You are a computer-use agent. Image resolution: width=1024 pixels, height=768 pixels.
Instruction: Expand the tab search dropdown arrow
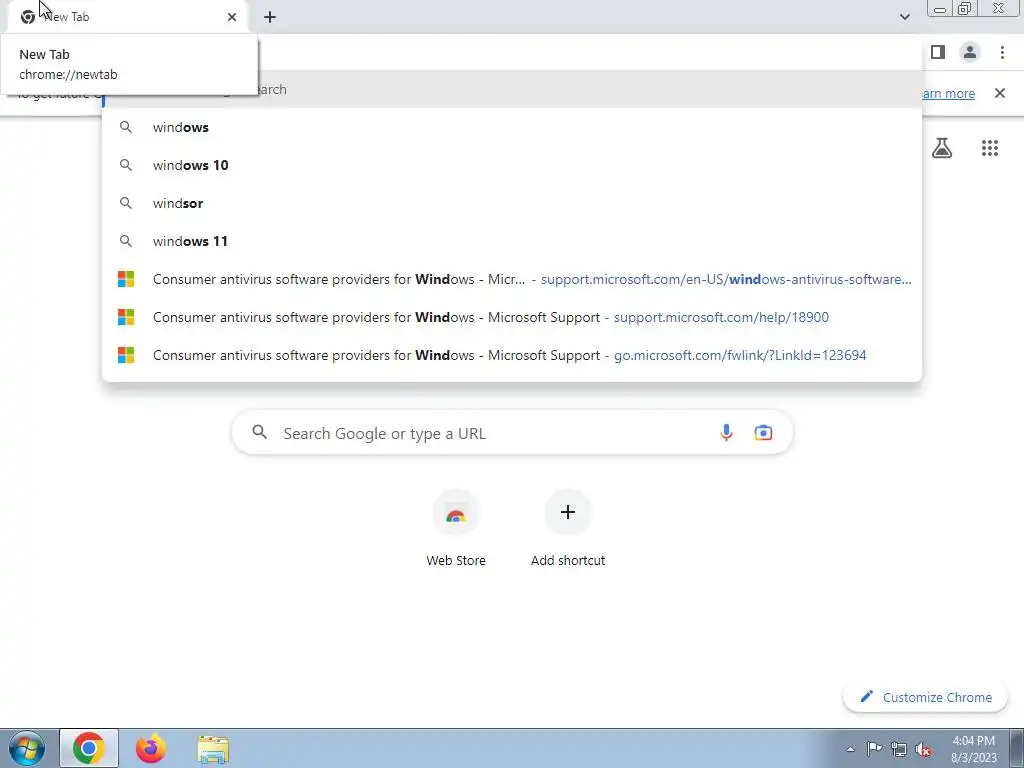coord(904,17)
